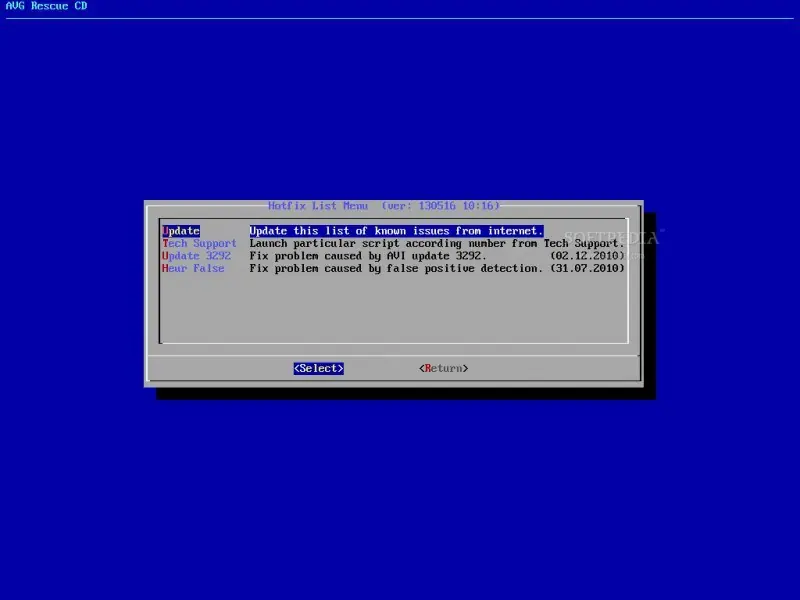Select the highlighted Update menu entry
800x600 pixels.
[x=181, y=231]
